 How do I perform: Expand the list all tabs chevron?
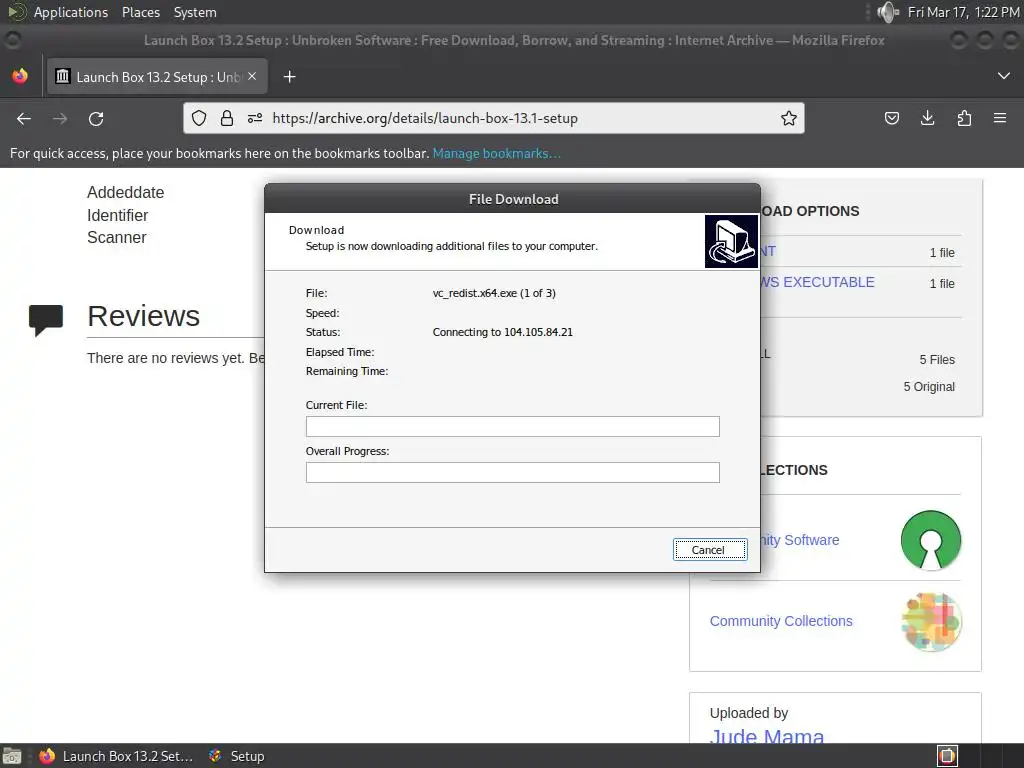click(x=1004, y=76)
